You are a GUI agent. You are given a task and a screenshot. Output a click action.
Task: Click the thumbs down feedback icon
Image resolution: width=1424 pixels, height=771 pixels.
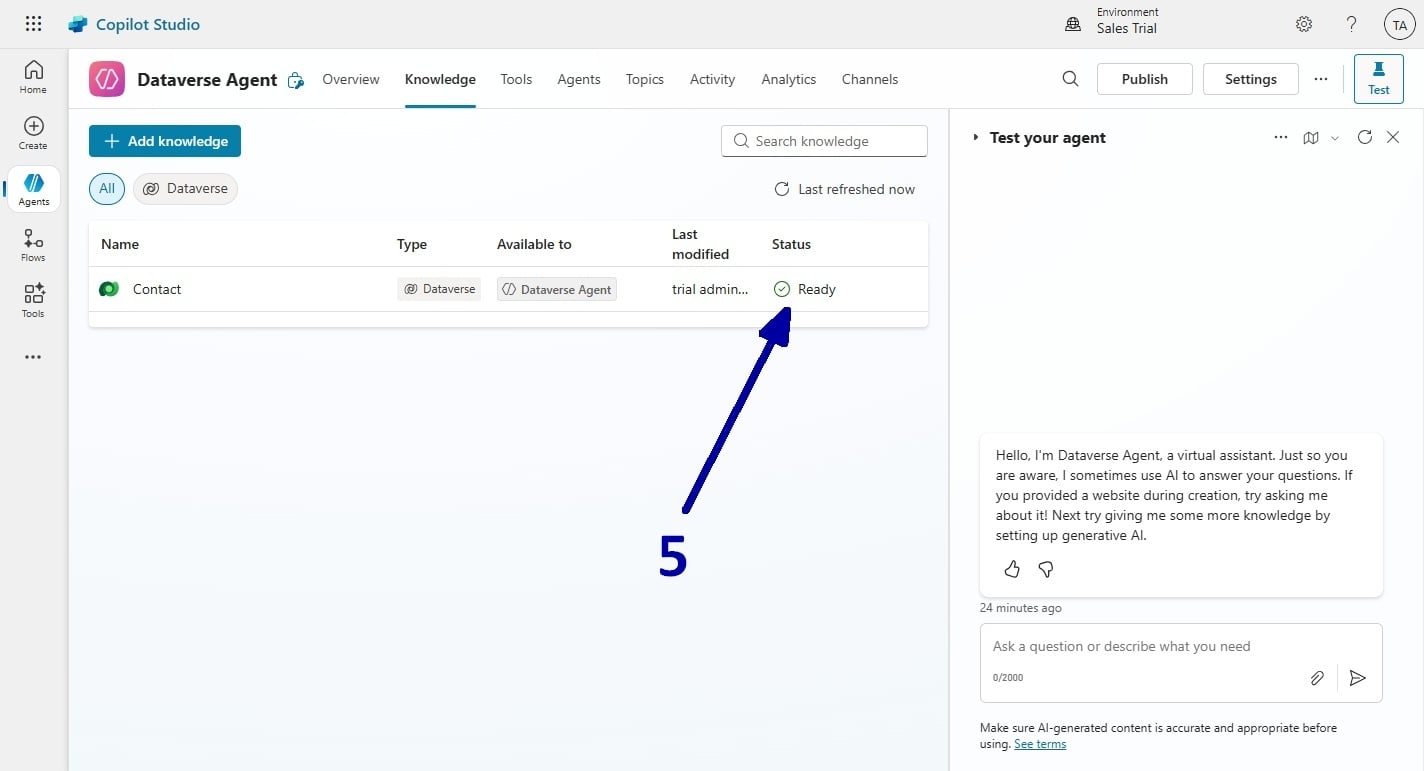click(1046, 569)
